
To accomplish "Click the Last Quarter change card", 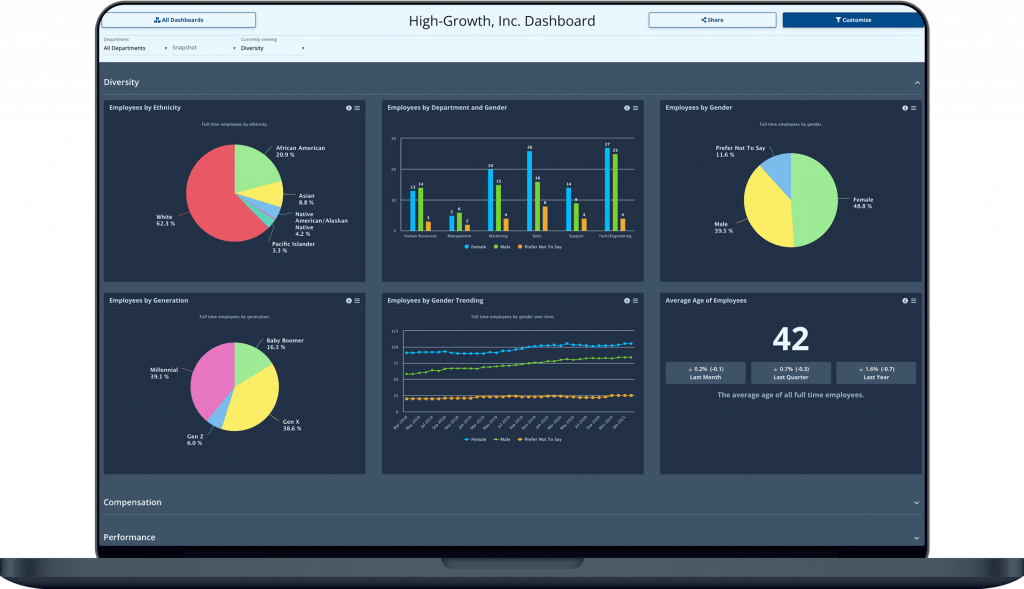I will (x=791, y=373).
